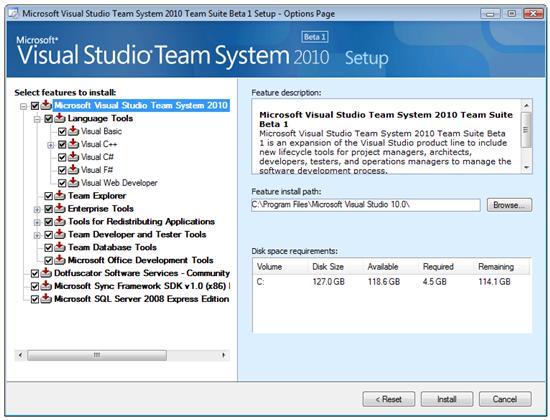The width and height of the screenshot is (550, 420).
Task: Click the install icon beside Language Tools
Action: pos(60,118)
